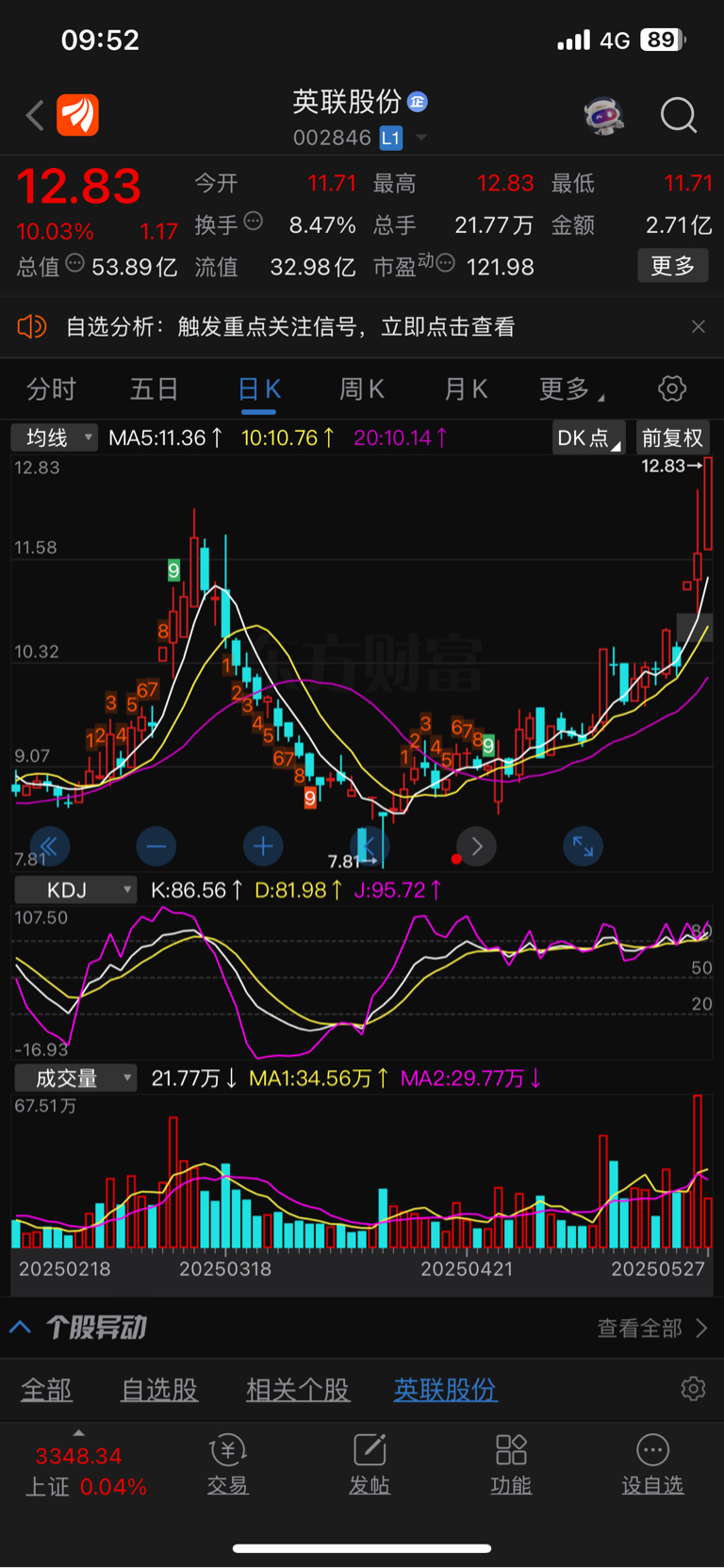The width and height of the screenshot is (724, 1568).
Task: Tap the MA2:29.77万 volume value
Action: tap(470, 1078)
